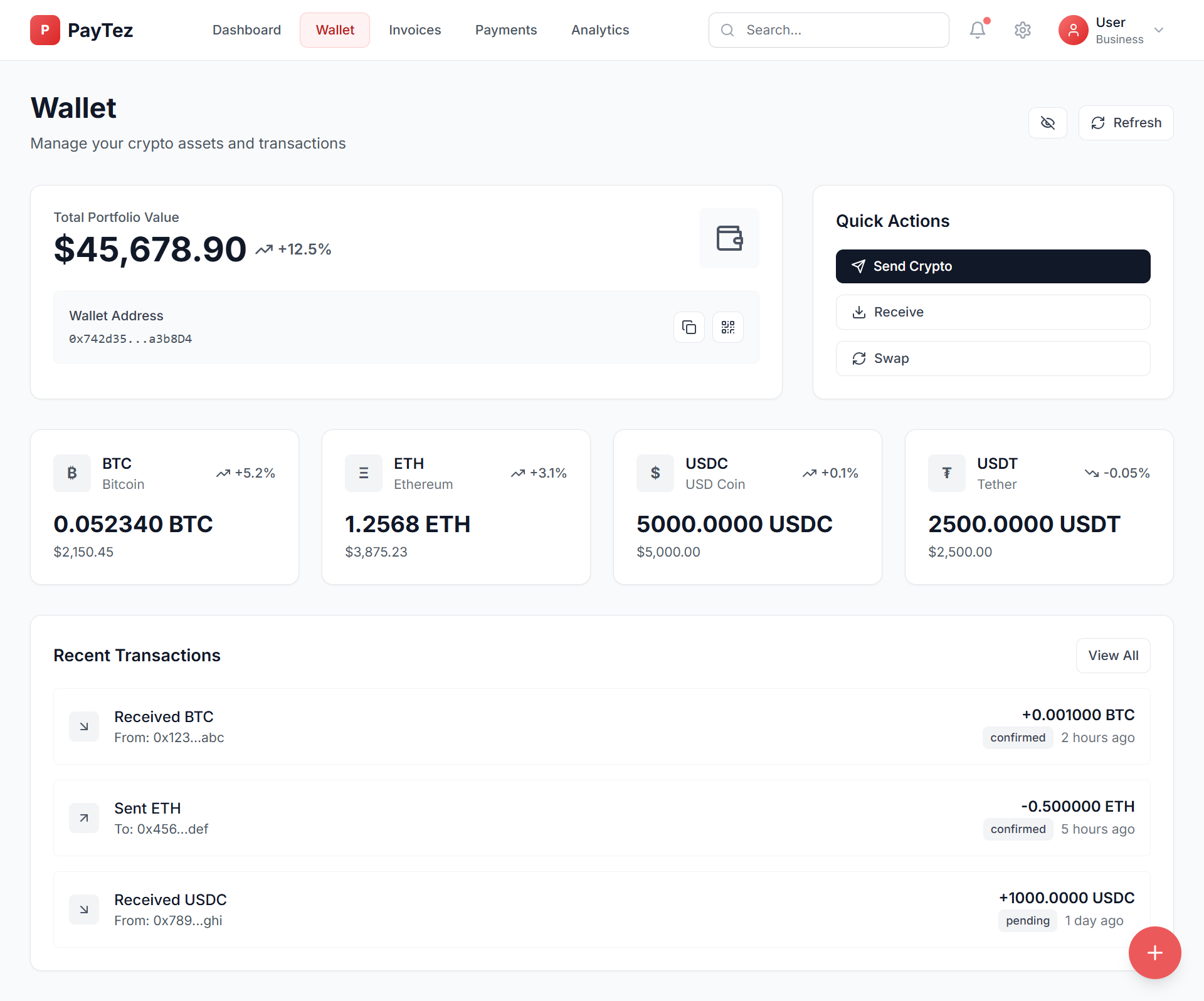
Task: Click the Bitcoin symbol icon
Action: 72,473
